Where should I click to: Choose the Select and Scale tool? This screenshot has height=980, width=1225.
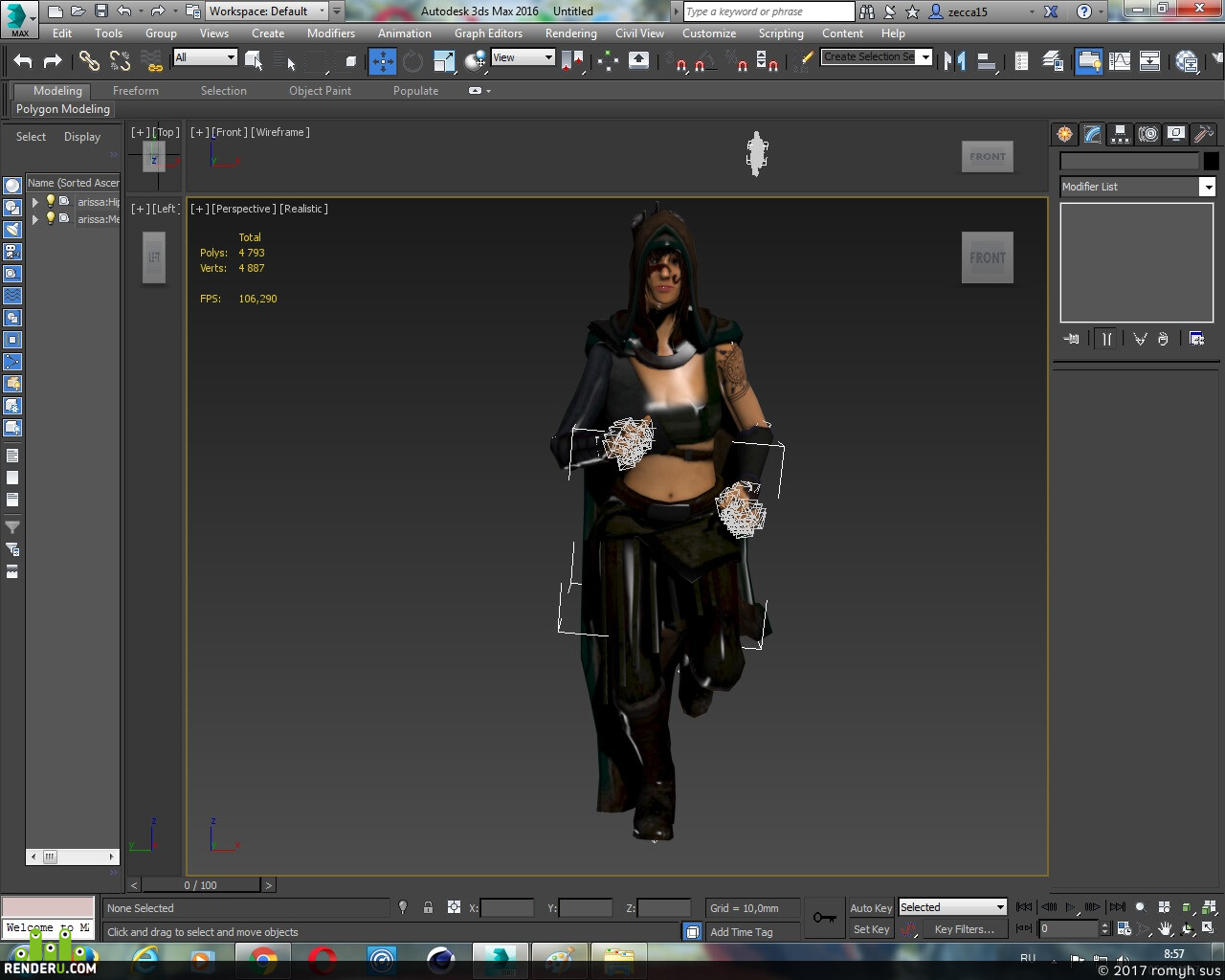click(444, 61)
